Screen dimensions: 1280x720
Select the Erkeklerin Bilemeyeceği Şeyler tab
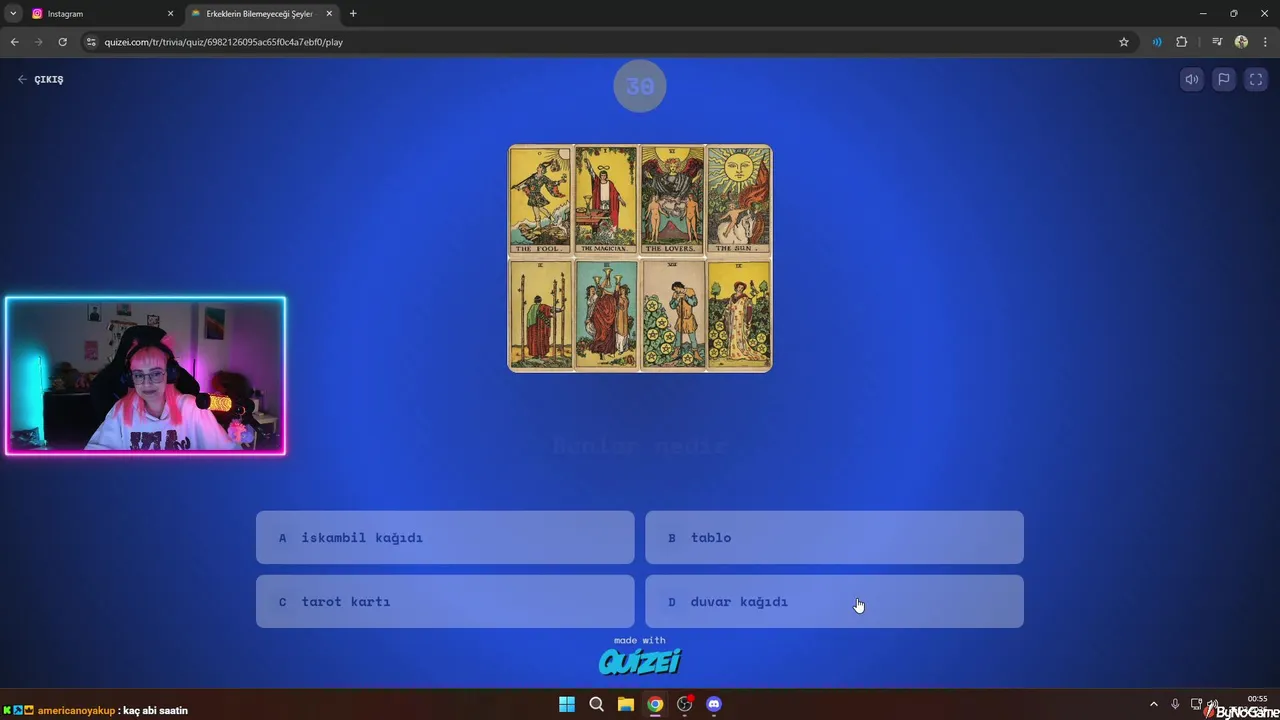click(x=258, y=14)
